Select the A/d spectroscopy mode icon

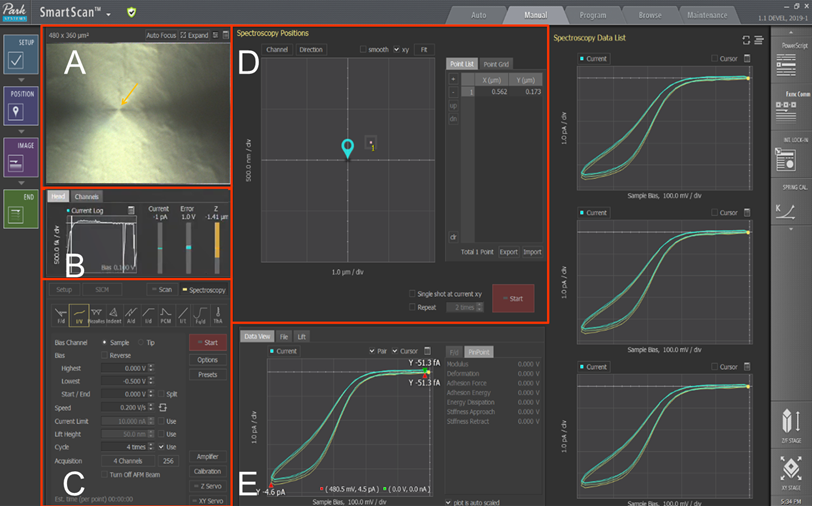coord(131,315)
